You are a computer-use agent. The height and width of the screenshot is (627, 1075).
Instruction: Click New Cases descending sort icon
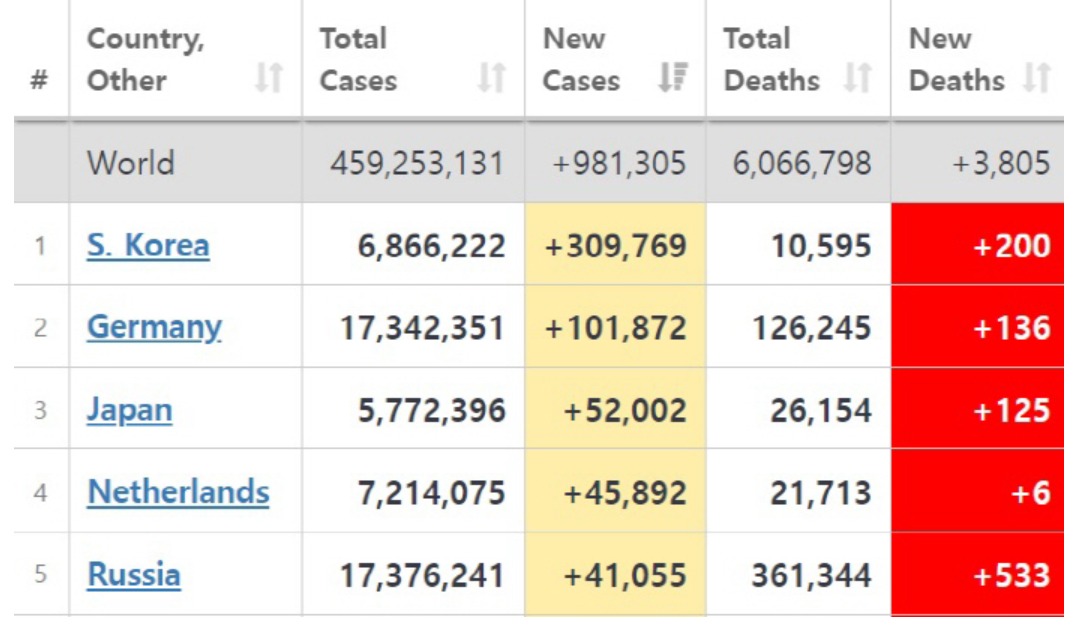click(x=673, y=77)
